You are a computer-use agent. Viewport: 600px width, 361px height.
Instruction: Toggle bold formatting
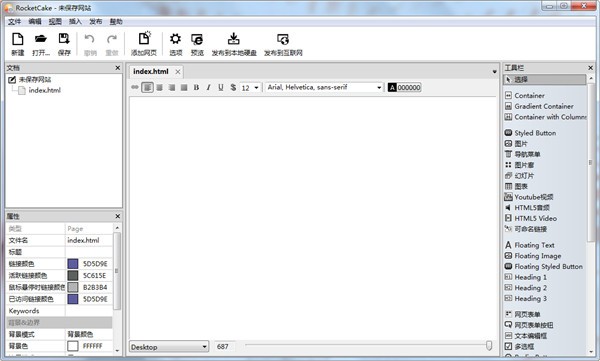tap(196, 87)
